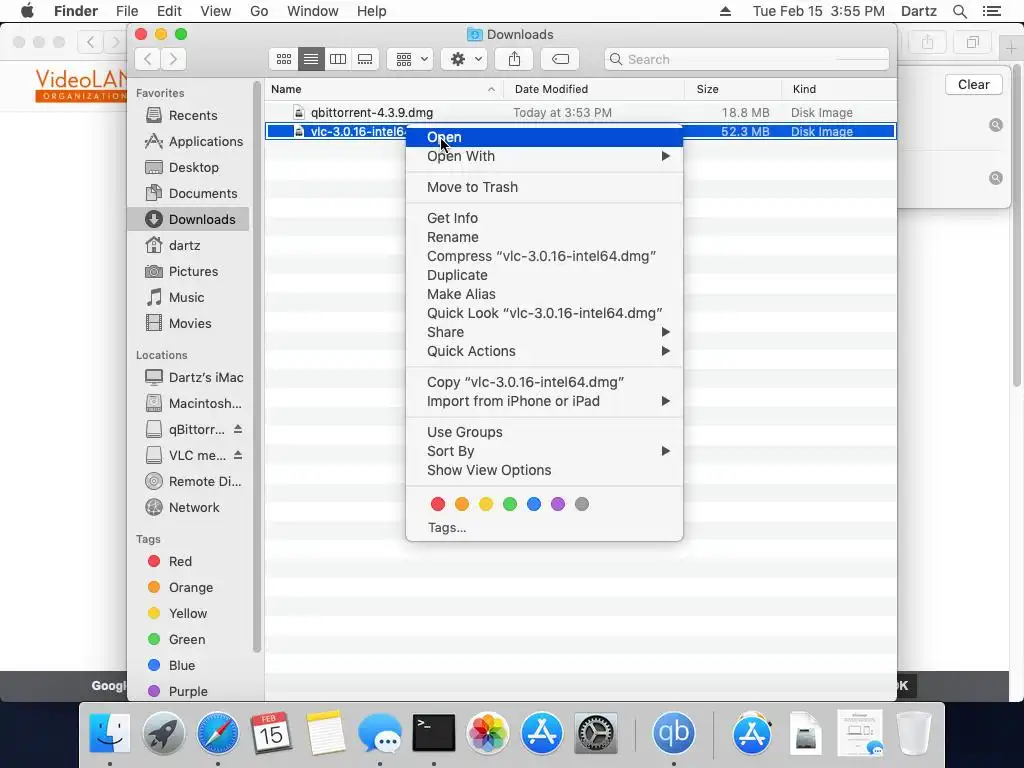1024x768 pixels.
Task: Open the gear action menu
Action: coord(464,59)
